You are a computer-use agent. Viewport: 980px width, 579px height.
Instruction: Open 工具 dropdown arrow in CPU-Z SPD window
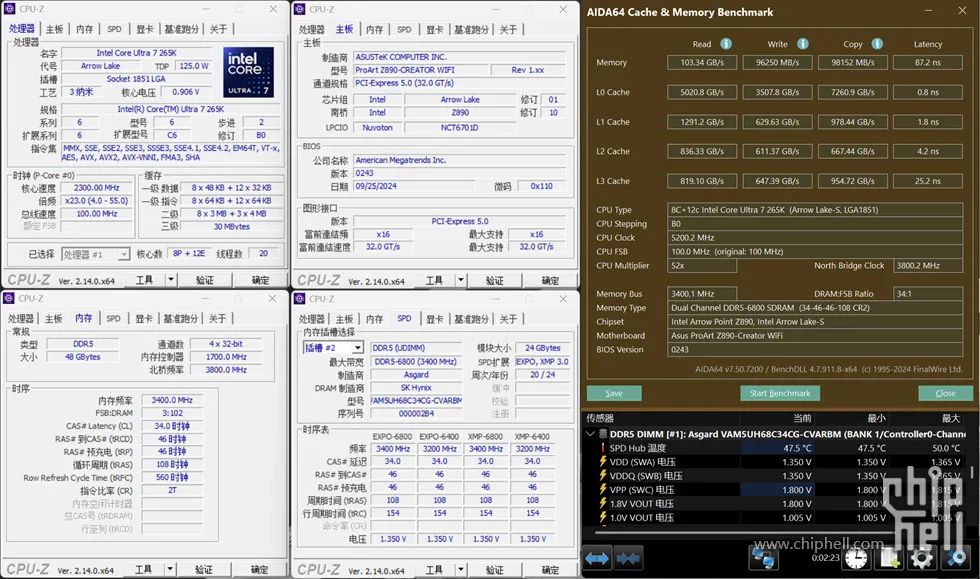pyautogui.click(x=461, y=570)
